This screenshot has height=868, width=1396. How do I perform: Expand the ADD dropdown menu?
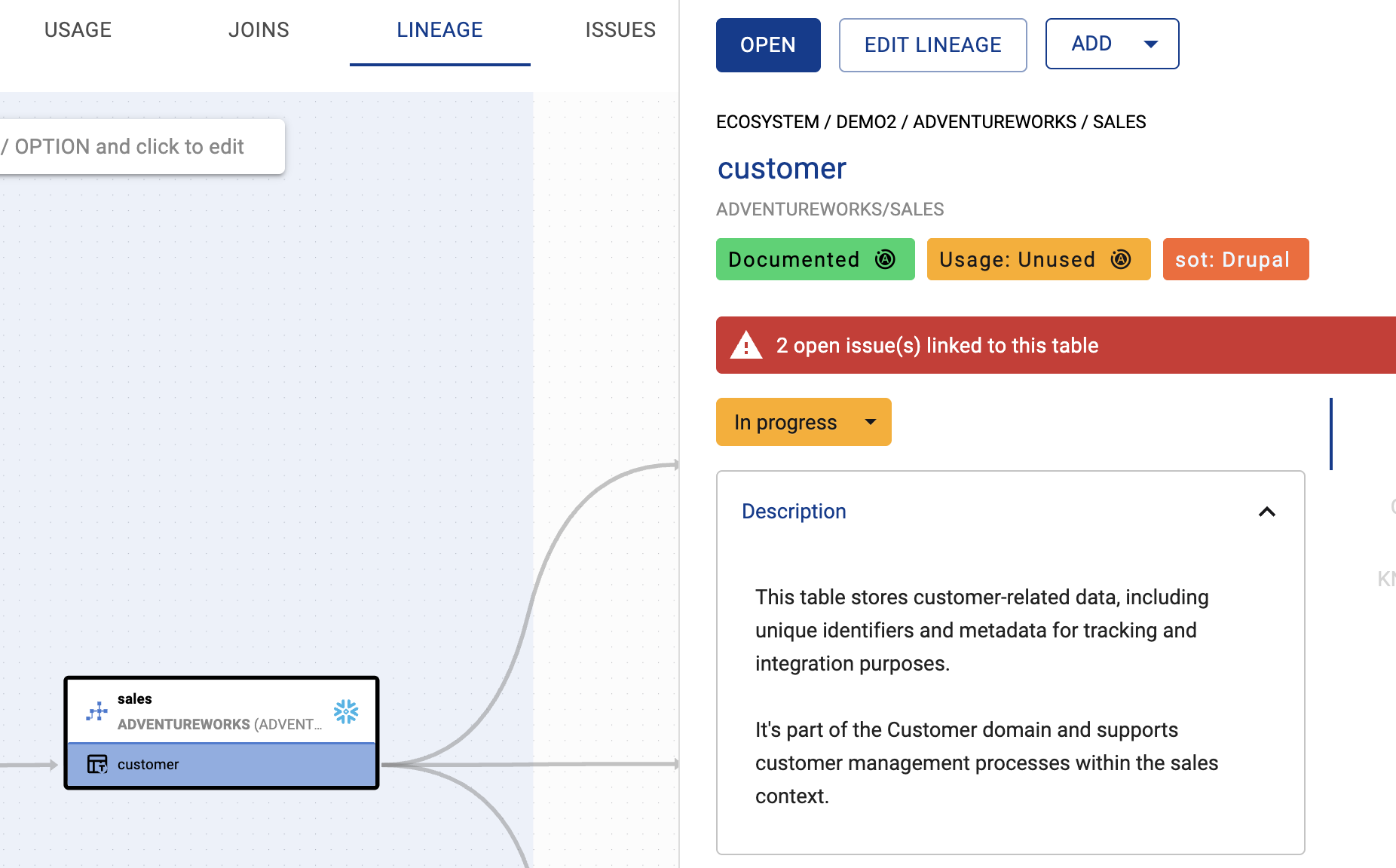pos(1112,44)
